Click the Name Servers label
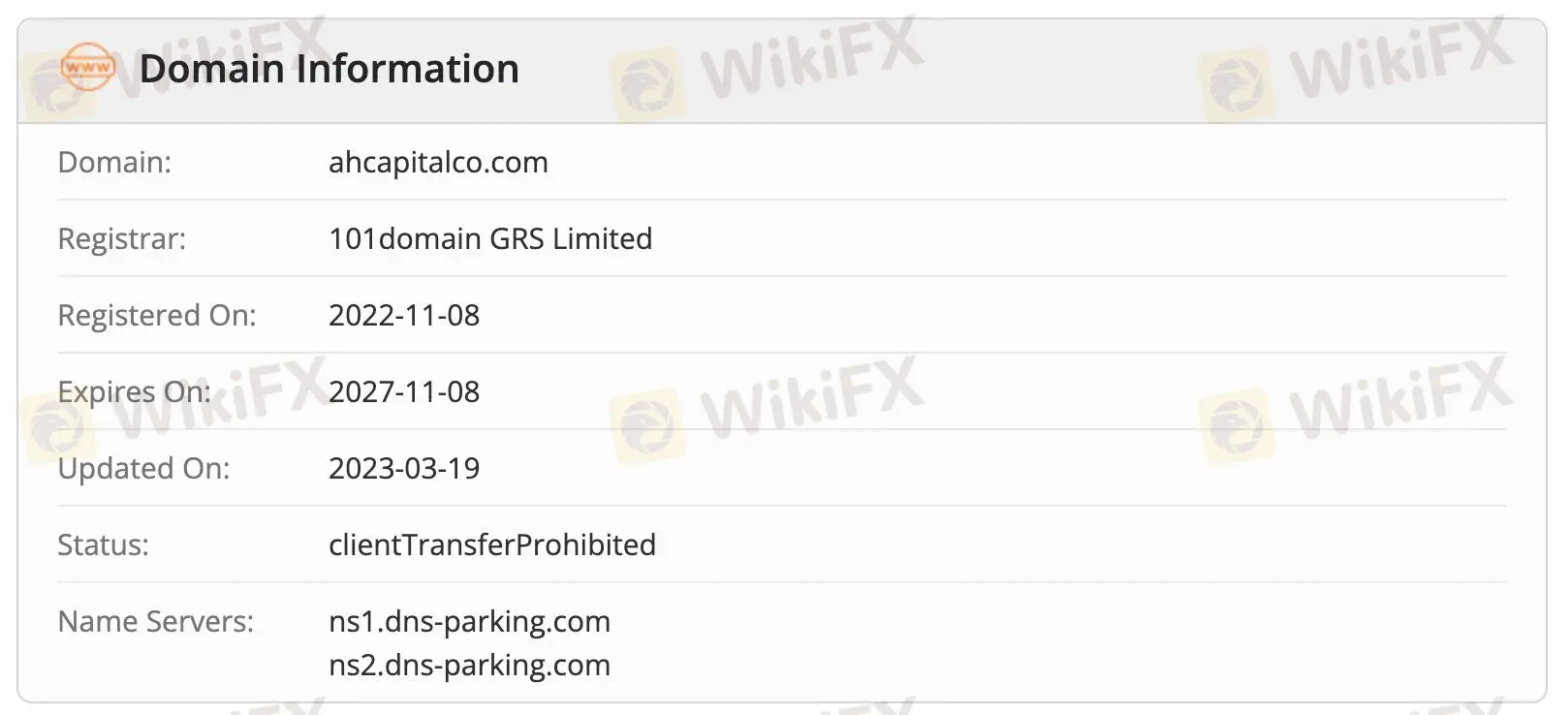This screenshot has width=1568, height=715. click(x=155, y=621)
